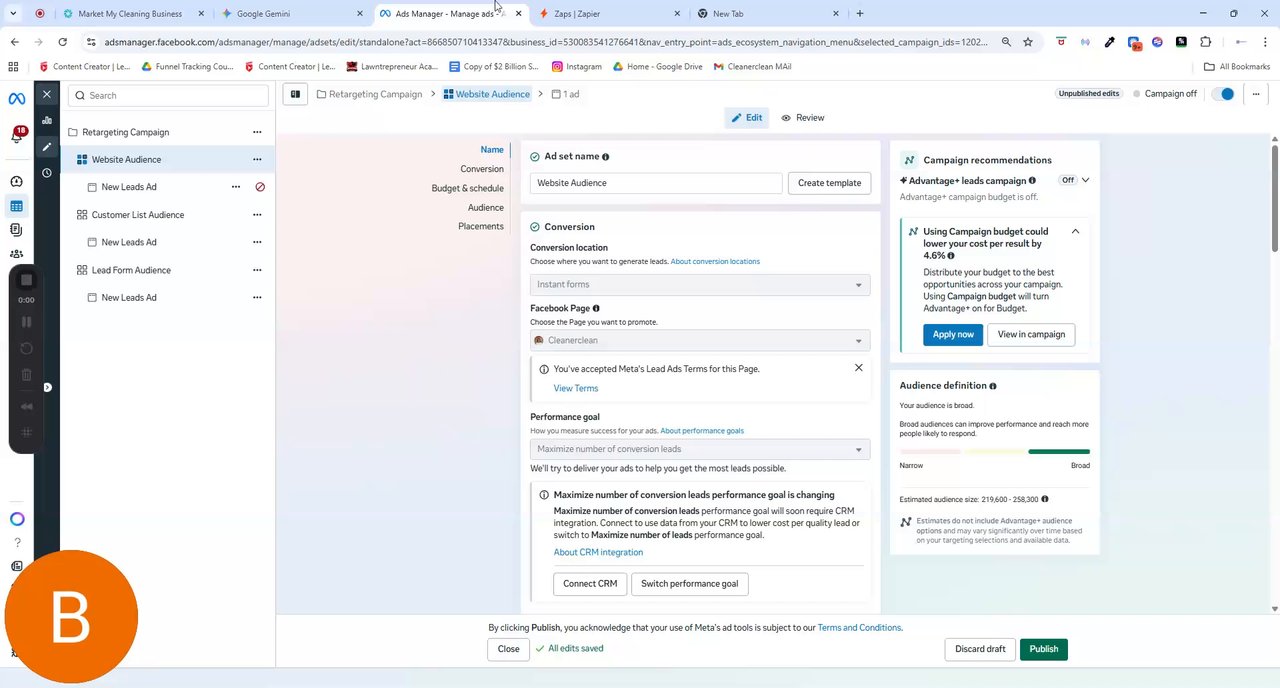Click the info icon next to Ad set name
1280x688 pixels.
605,157
